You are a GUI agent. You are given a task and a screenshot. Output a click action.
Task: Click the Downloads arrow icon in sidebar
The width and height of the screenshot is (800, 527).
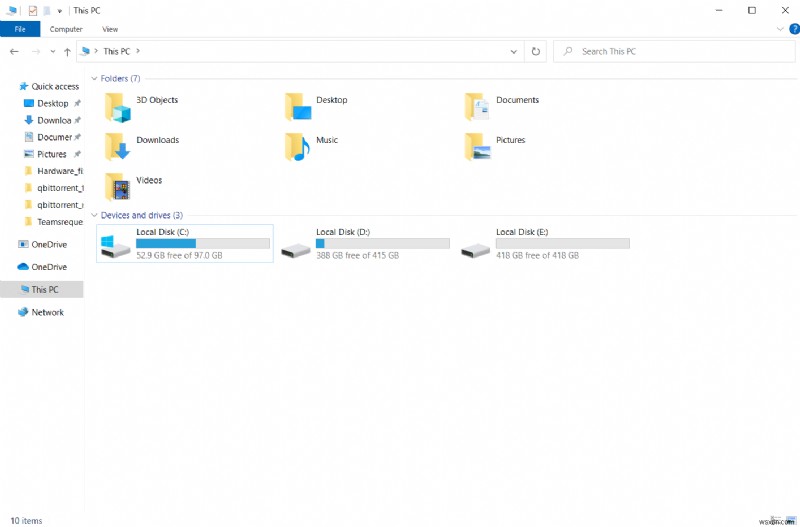tap(29, 120)
